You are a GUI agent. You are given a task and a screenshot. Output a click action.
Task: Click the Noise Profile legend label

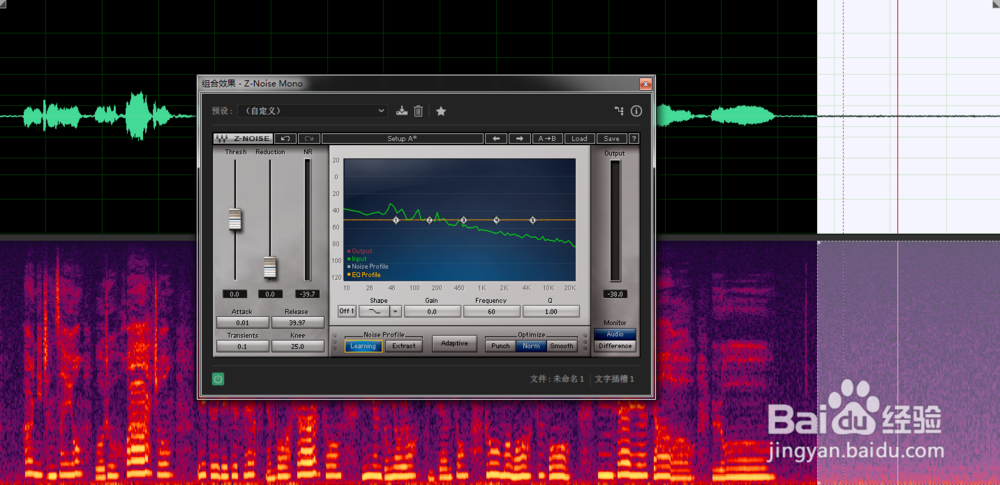point(370,266)
